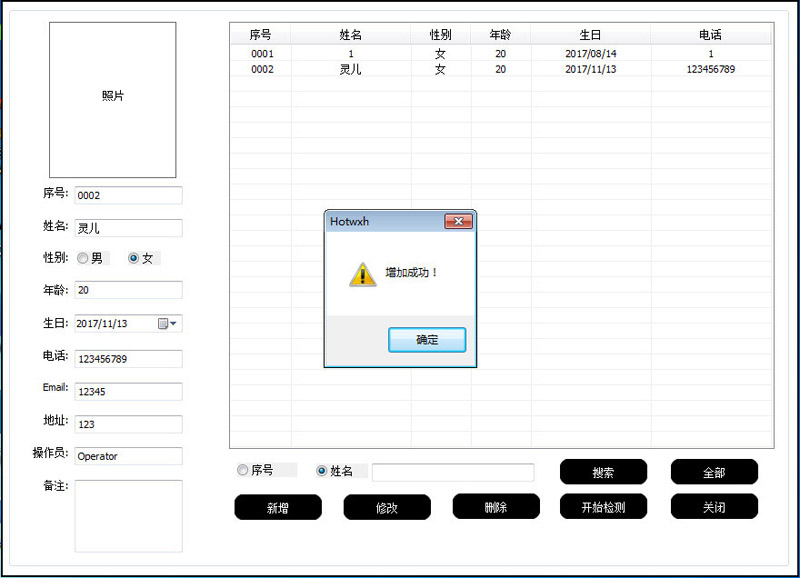Click the 序号 column header
The image size is (800, 578).
tap(261, 35)
